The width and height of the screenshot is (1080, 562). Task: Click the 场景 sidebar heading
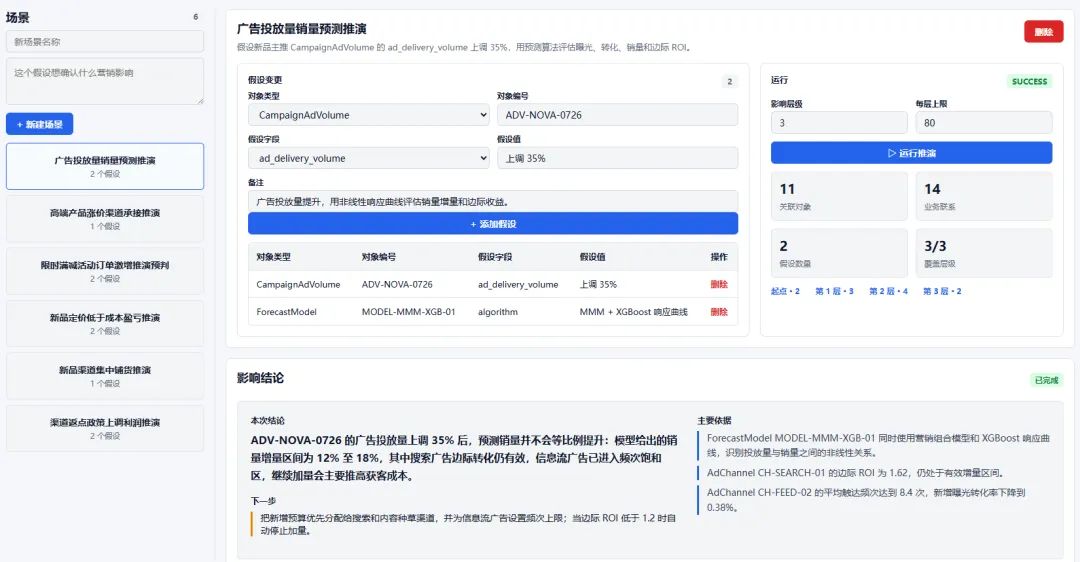point(18,17)
